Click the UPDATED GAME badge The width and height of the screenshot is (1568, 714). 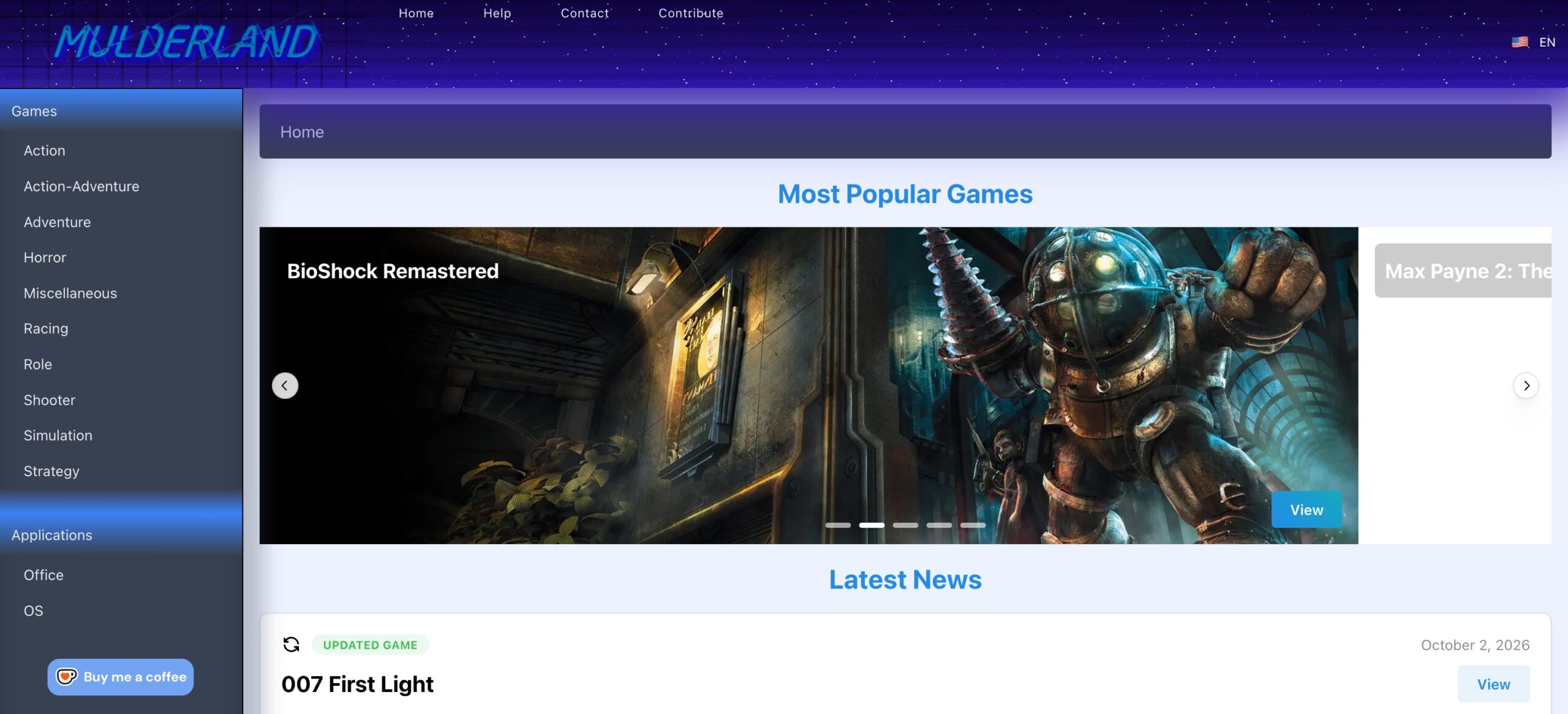coord(370,645)
